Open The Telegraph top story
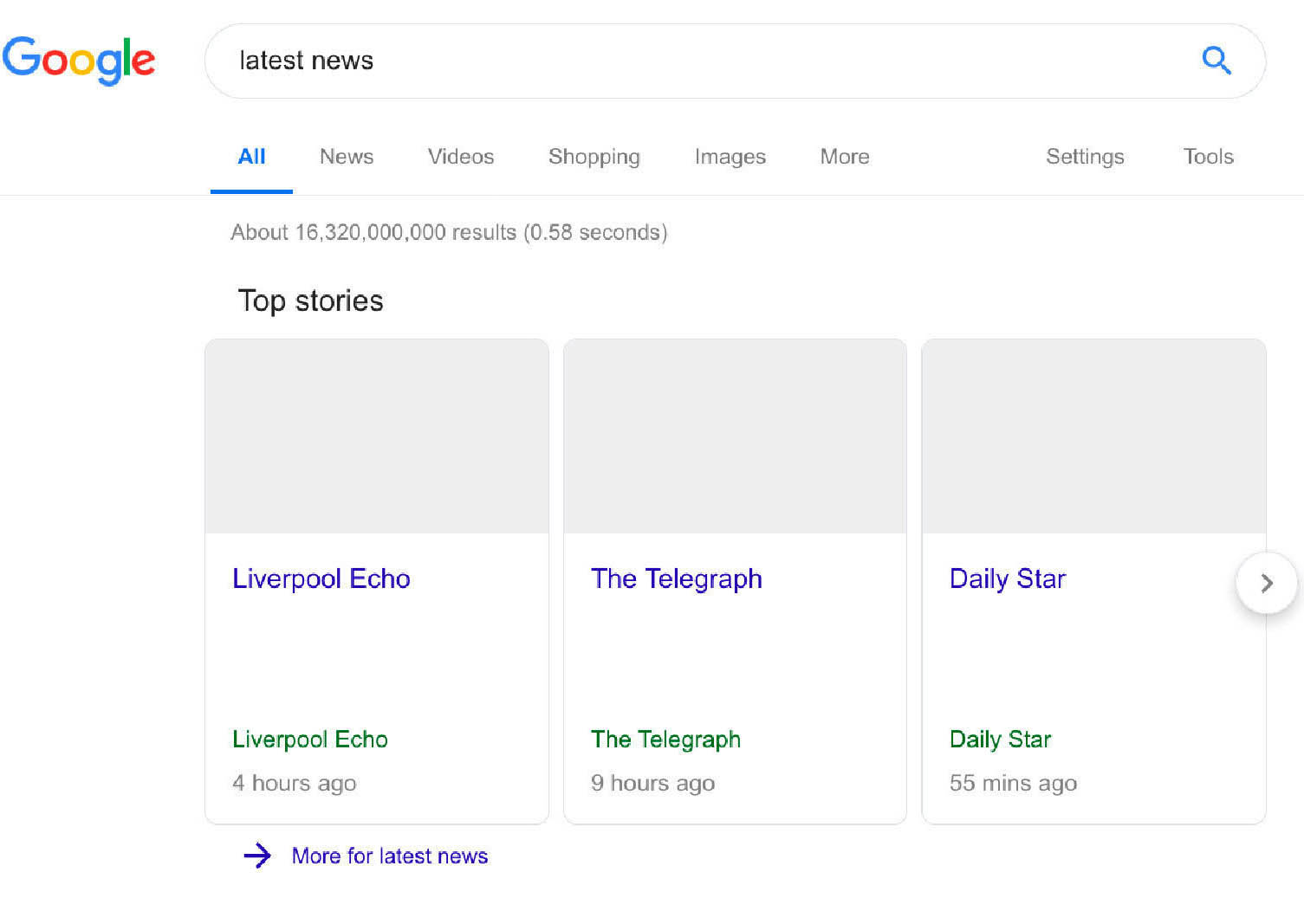Screen dimensions: 1304x924 [x=677, y=578]
